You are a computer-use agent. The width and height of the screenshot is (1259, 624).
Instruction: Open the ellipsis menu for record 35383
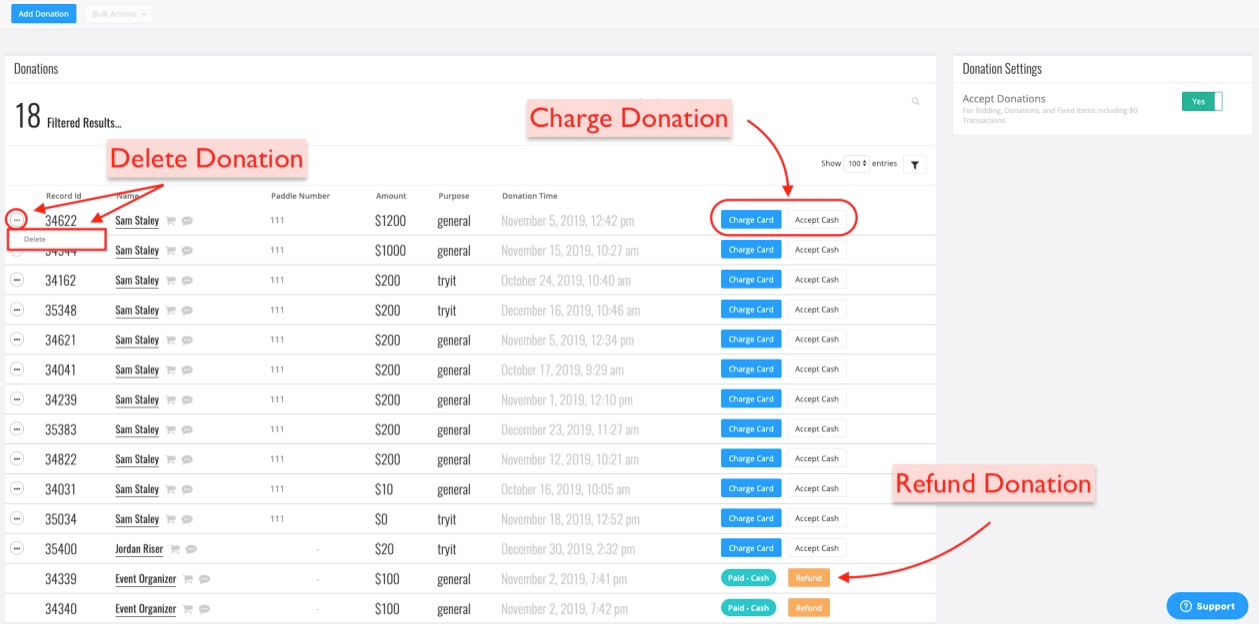(x=17, y=429)
